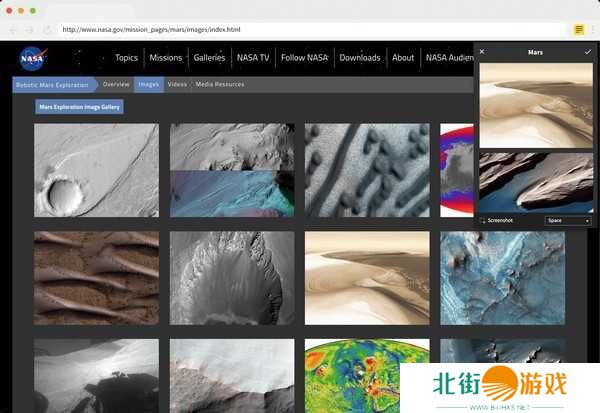600x413 pixels.
Task: Open the crater image thumbnail
Action: [x=96, y=170]
